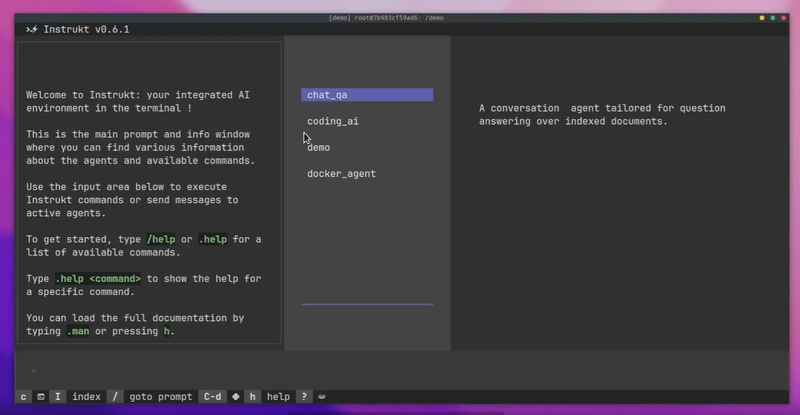Click the '?' key hint in footer
This screenshot has width=800, height=415.
click(x=304, y=397)
